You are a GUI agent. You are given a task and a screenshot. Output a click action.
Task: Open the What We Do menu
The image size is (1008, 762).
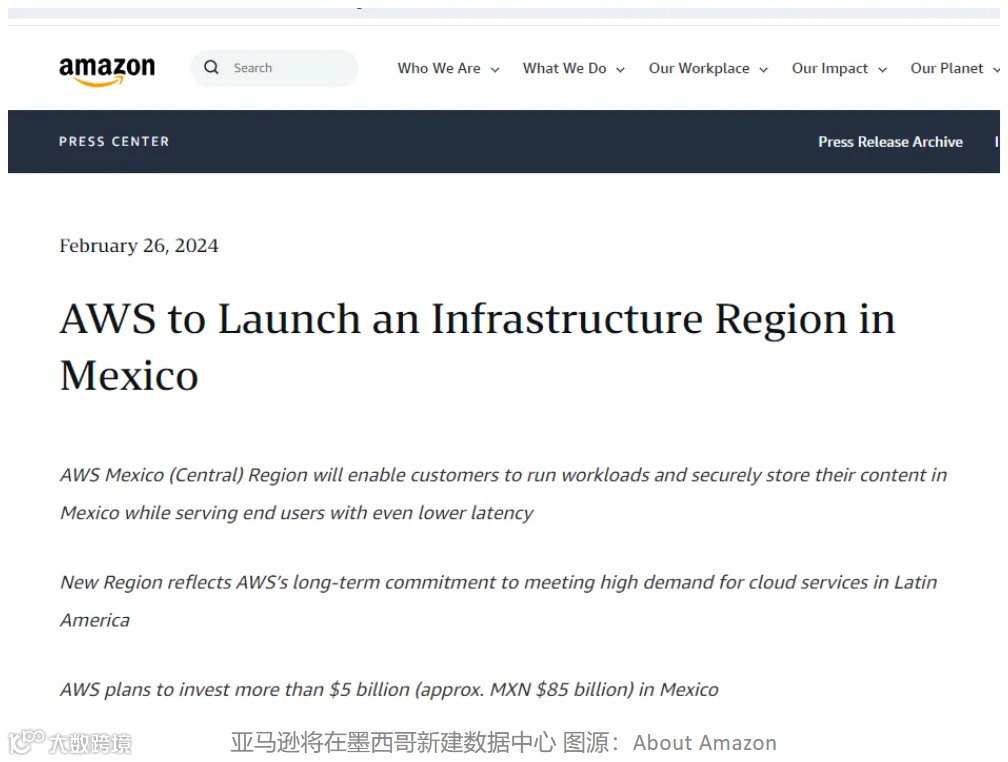coord(564,68)
